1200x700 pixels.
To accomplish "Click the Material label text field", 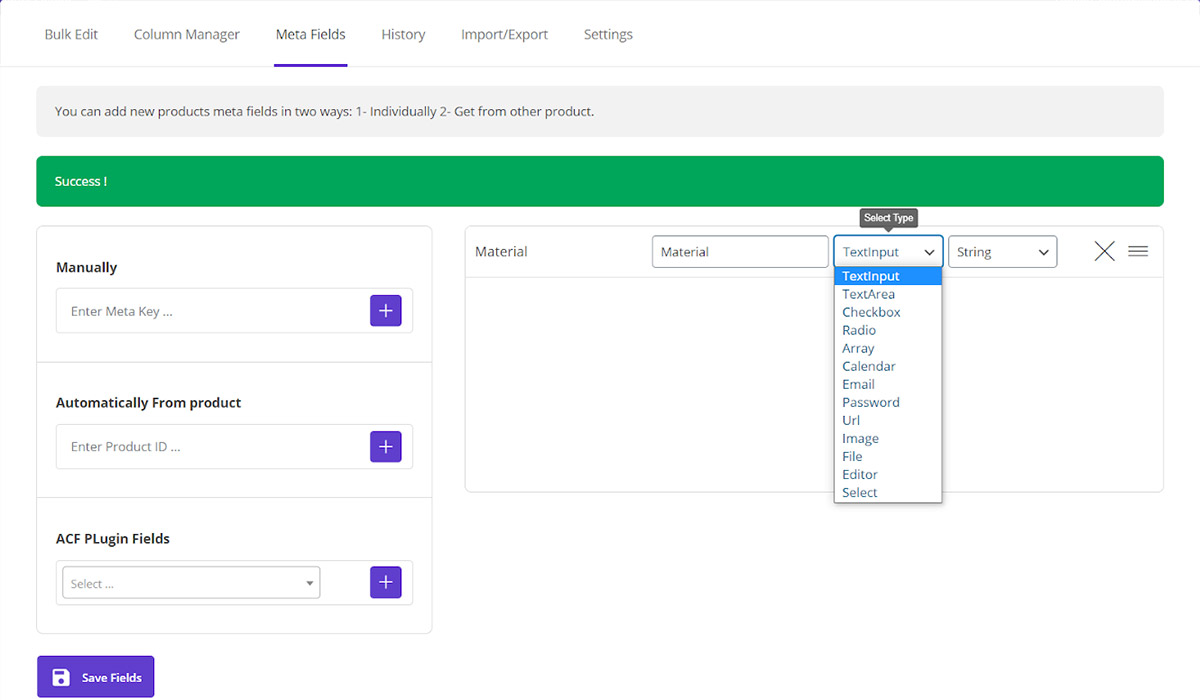I will [739, 252].
